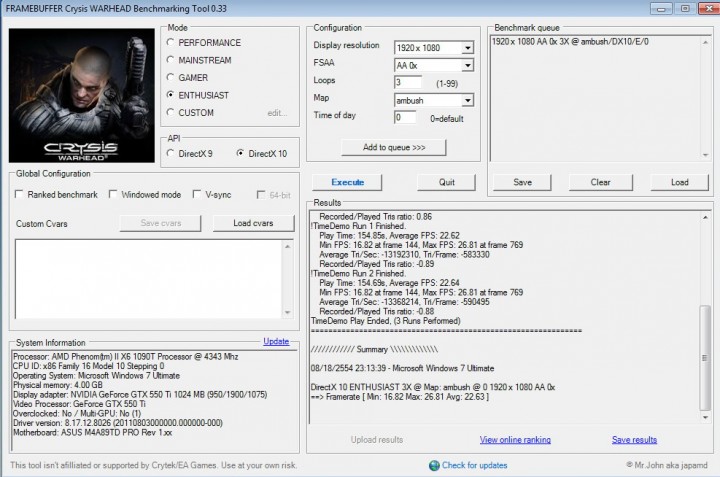Open the Display resolution dropdown
This screenshot has height=477, width=720.
[x=467, y=48]
